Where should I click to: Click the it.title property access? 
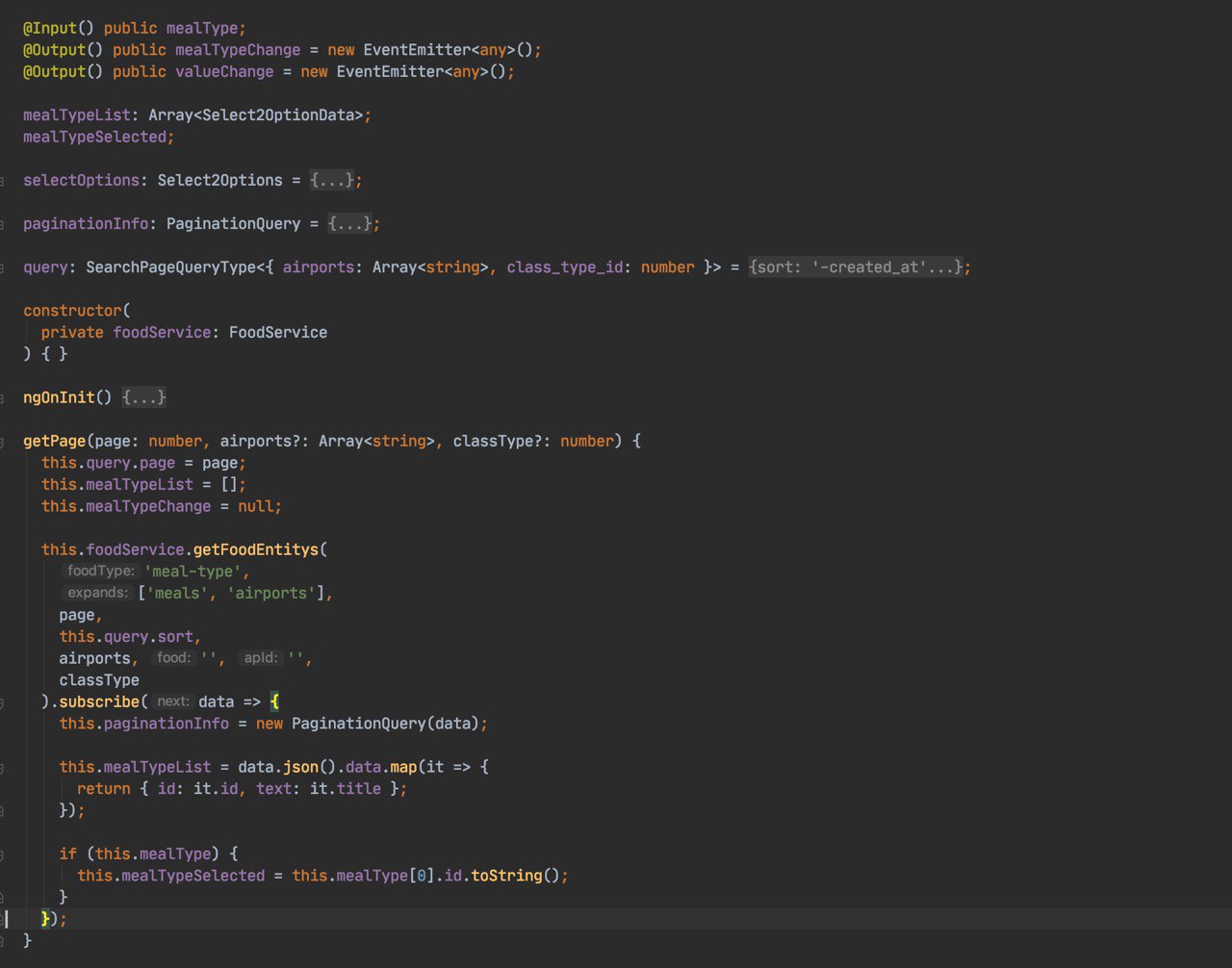pyautogui.click(x=346, y=788)
